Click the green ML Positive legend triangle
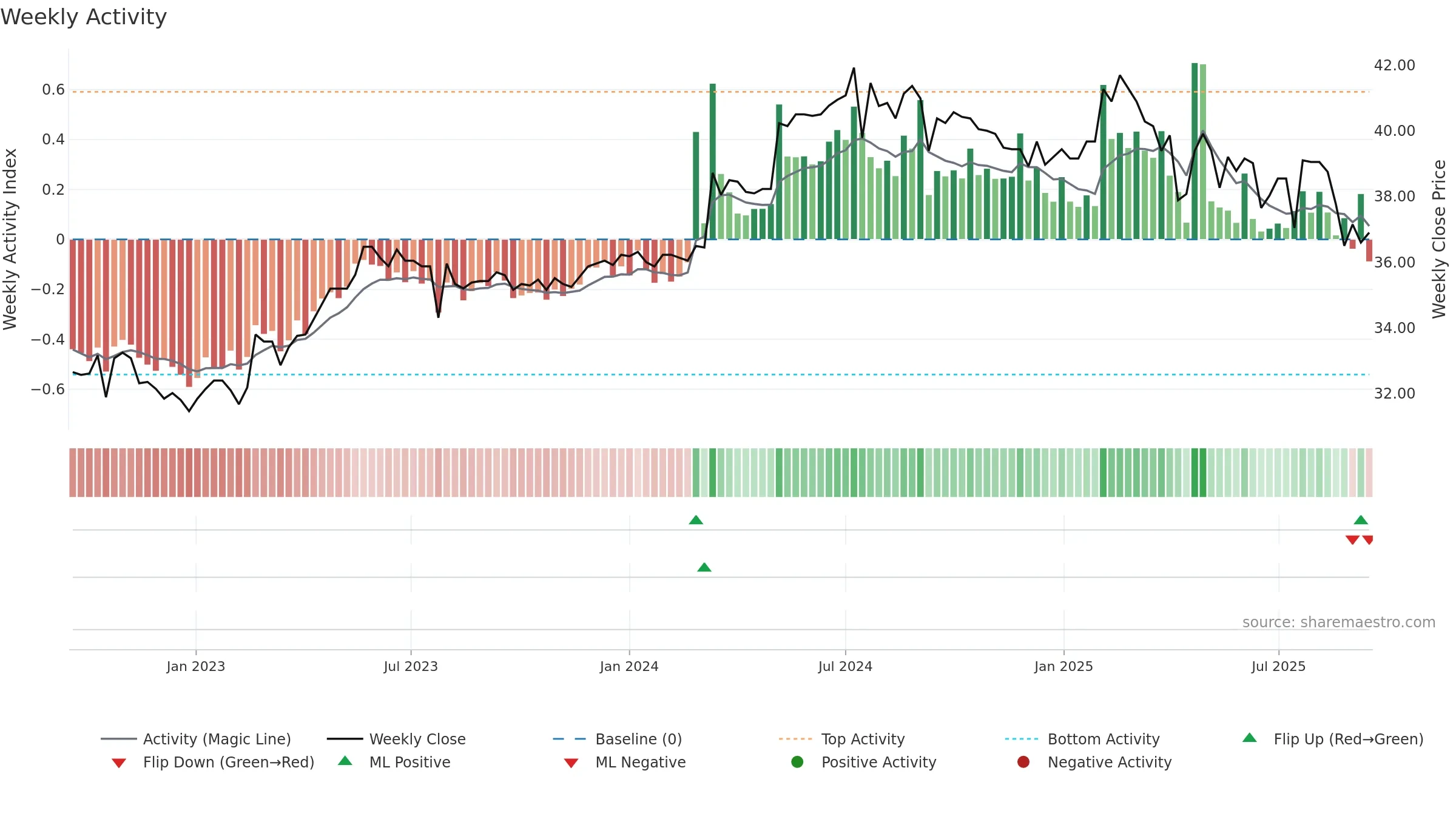 tap(345, 761)
